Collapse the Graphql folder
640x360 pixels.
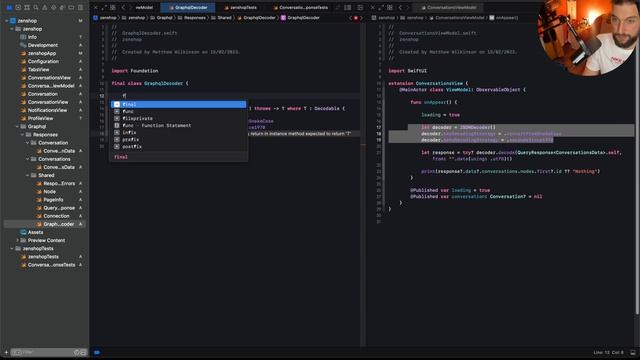point(18,127)
